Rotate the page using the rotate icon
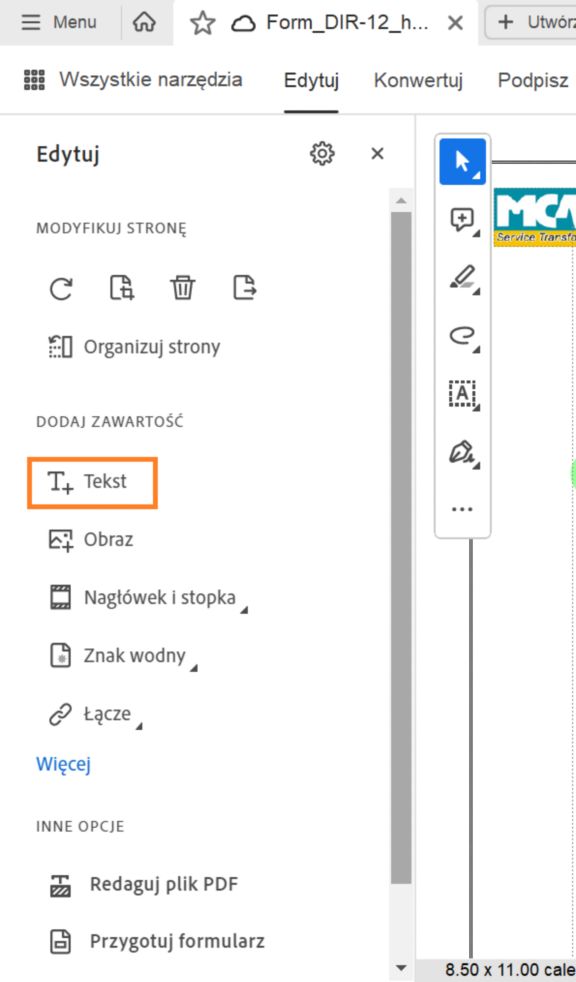576x982 pixels. (x=61, y=289)
